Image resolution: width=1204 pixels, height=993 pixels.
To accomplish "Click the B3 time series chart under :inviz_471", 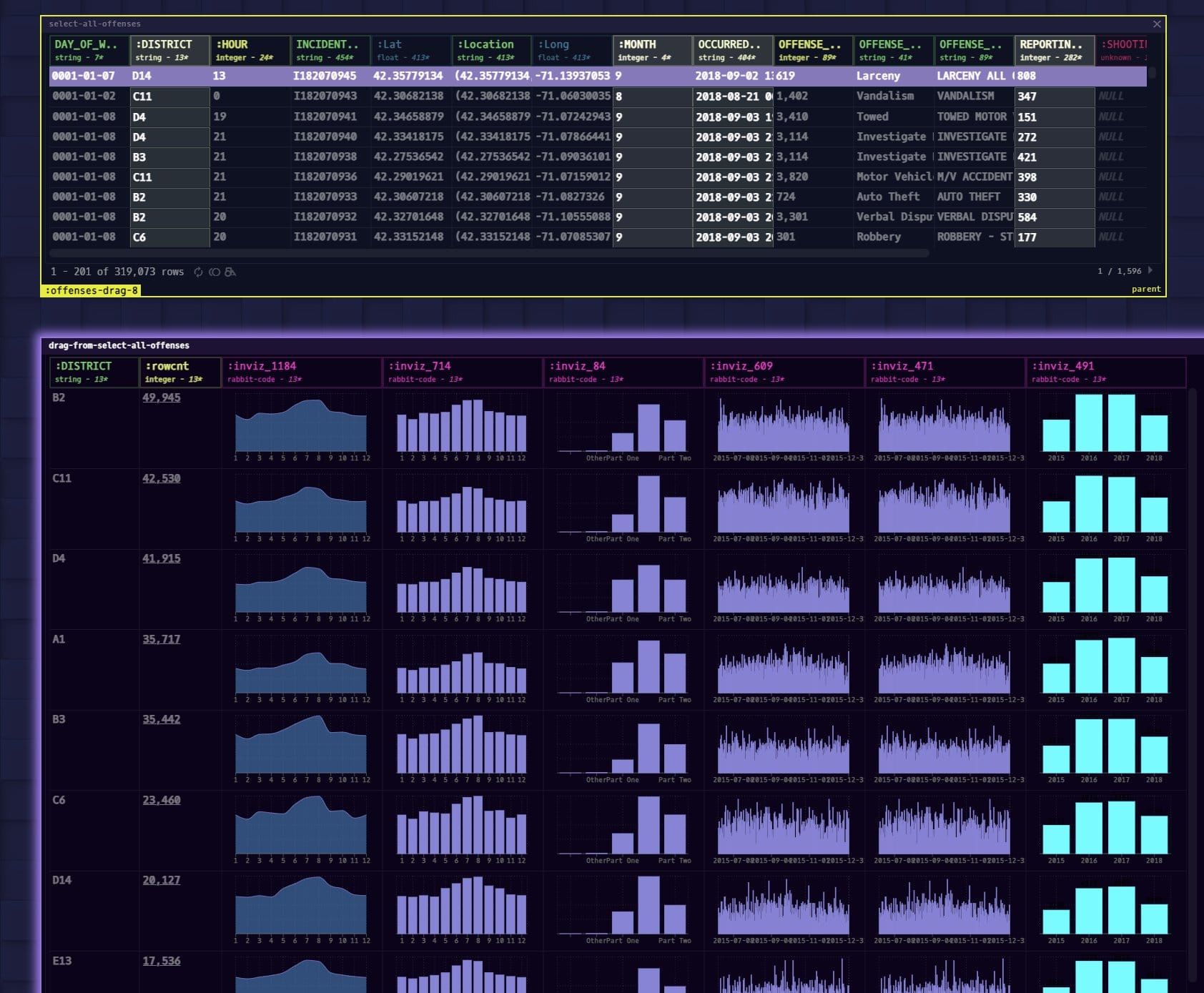I will 944,749.
